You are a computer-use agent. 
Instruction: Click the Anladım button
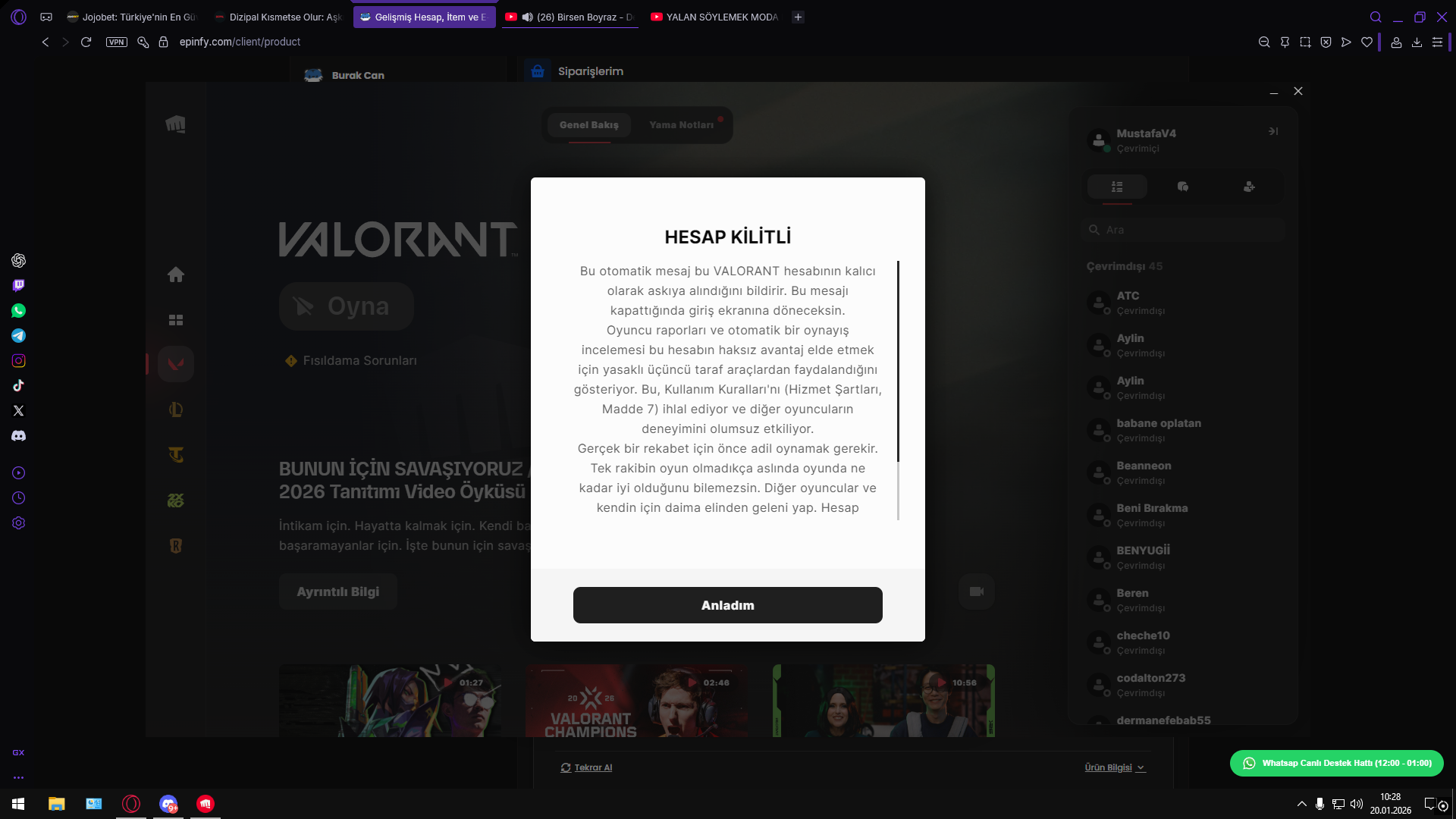tap(727, 605)
